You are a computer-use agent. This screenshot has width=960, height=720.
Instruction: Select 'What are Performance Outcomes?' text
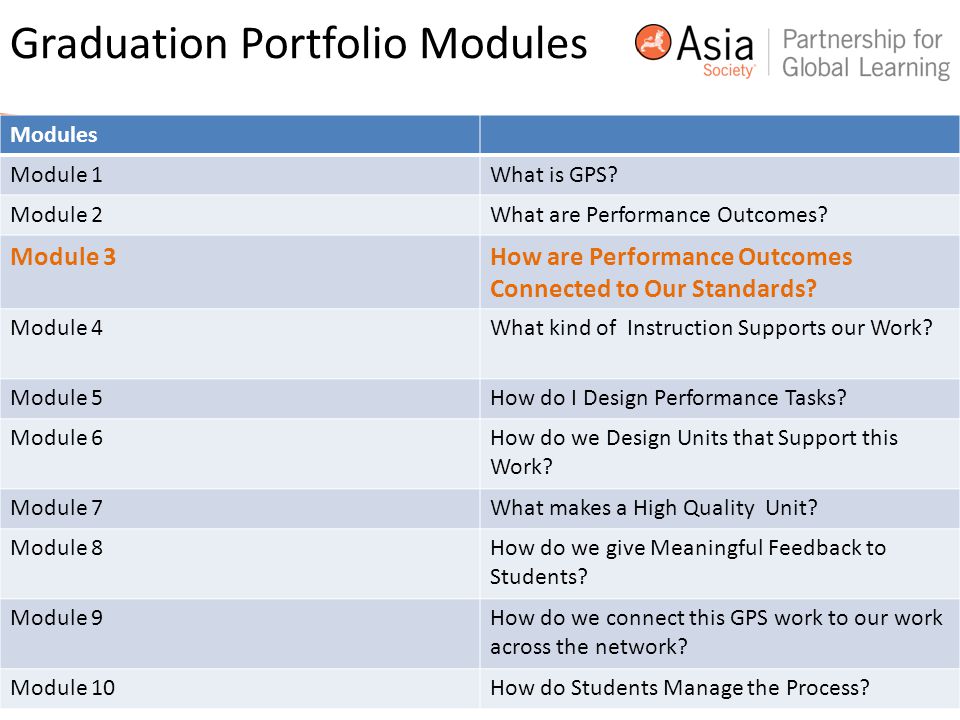point(659,215)
